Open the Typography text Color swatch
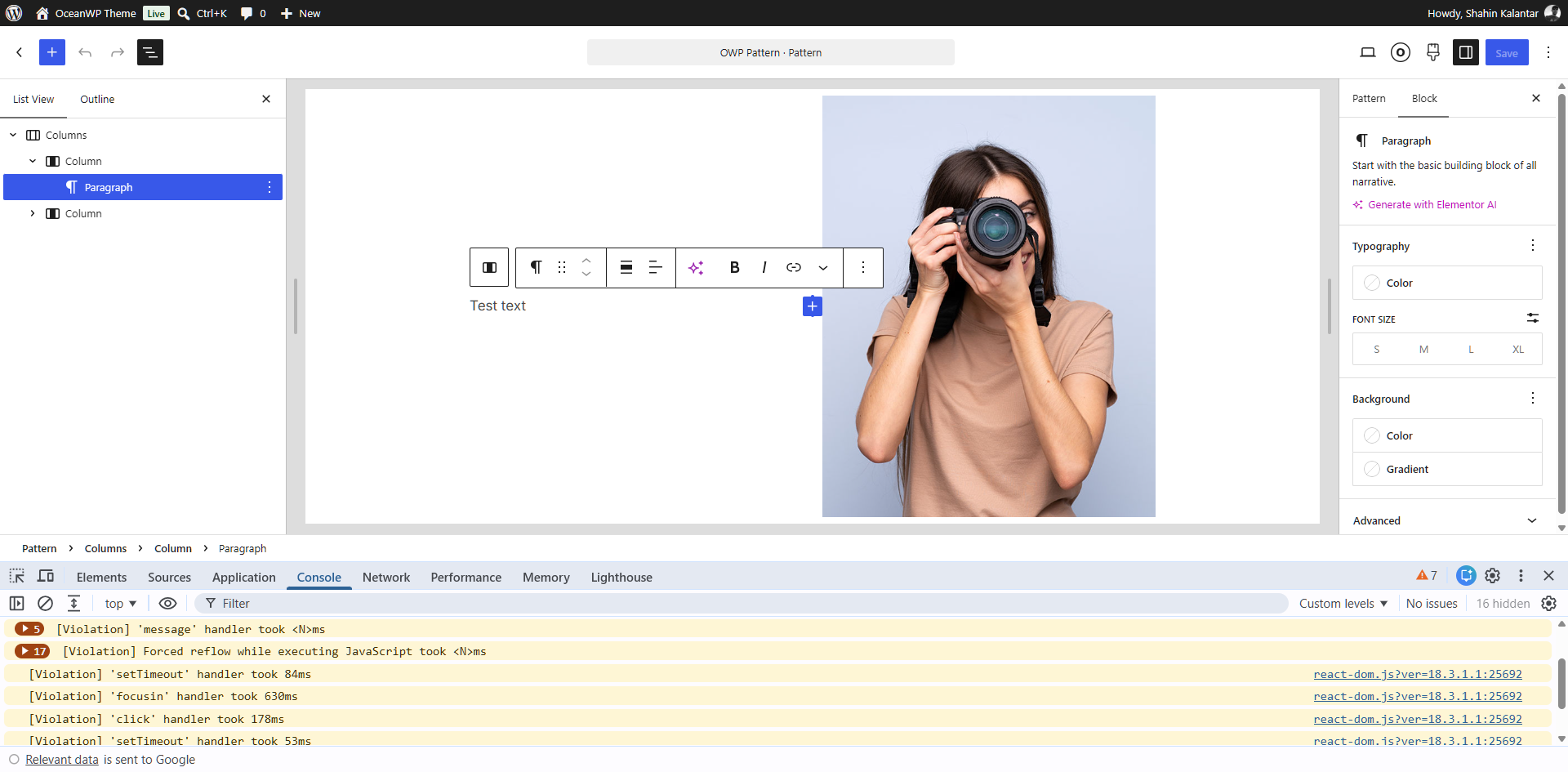Viewport: 1568px width, 772px height. [x=1447, y=283]
